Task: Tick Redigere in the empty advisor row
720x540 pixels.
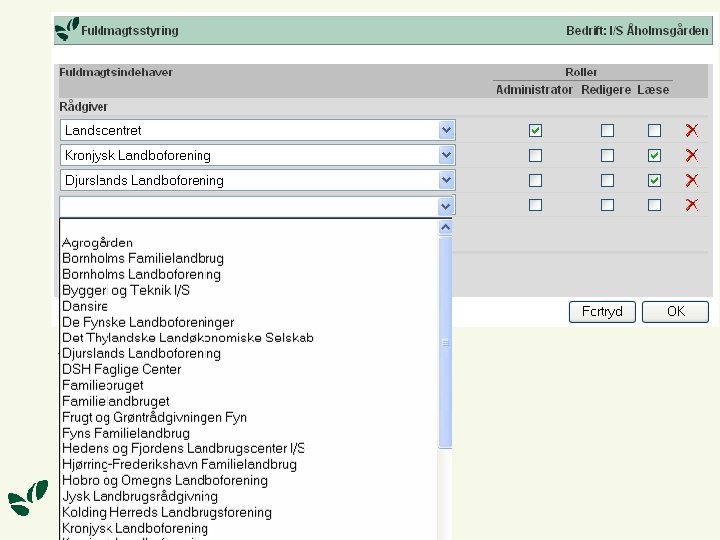Action: click(607, 205)
